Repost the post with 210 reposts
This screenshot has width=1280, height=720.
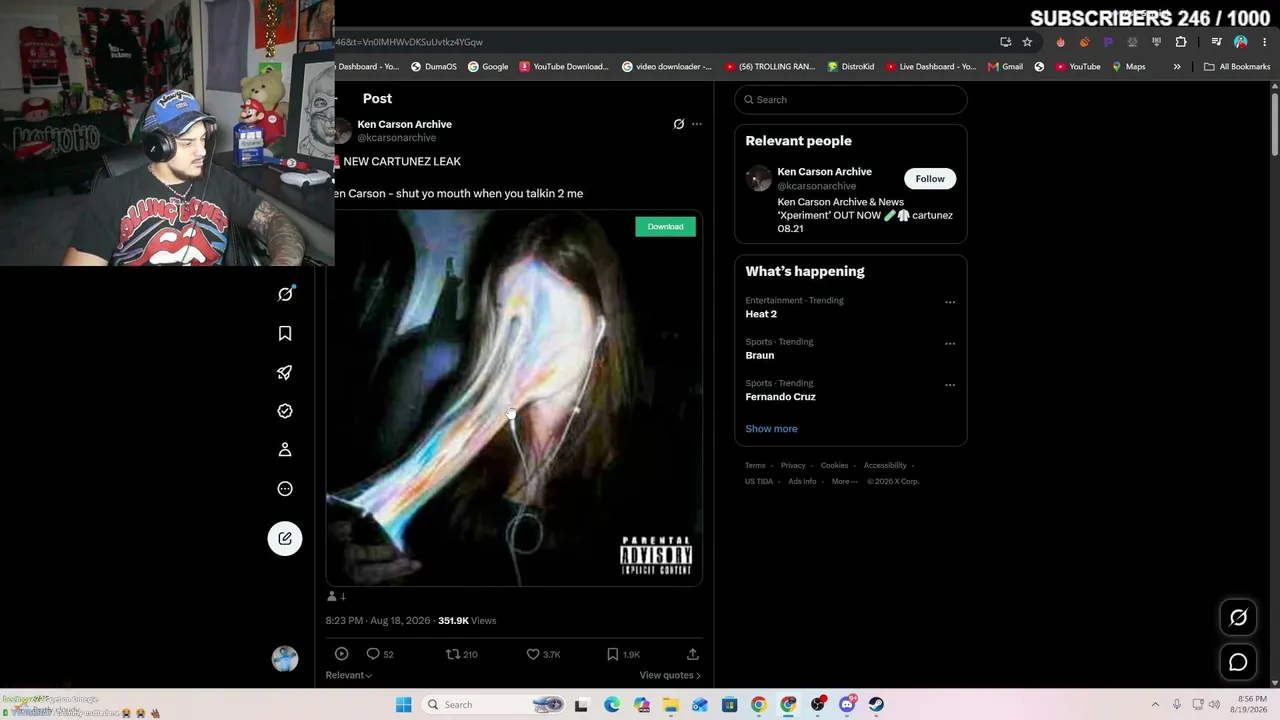point(462,654)
